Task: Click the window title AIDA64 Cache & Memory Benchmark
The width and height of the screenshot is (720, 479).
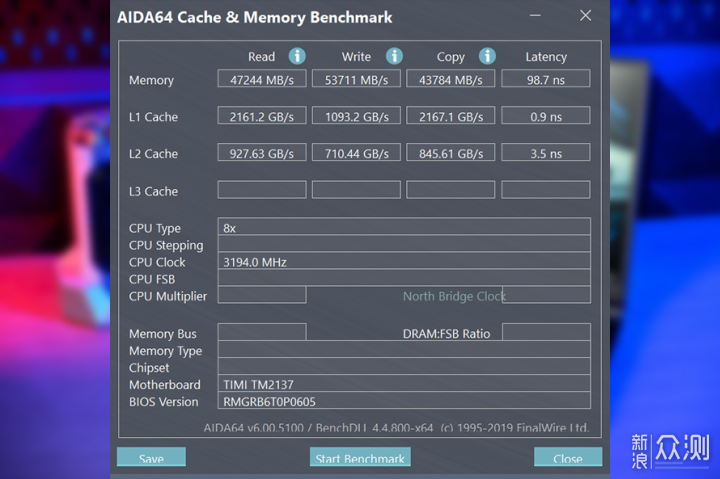Action: pos(254,17)
